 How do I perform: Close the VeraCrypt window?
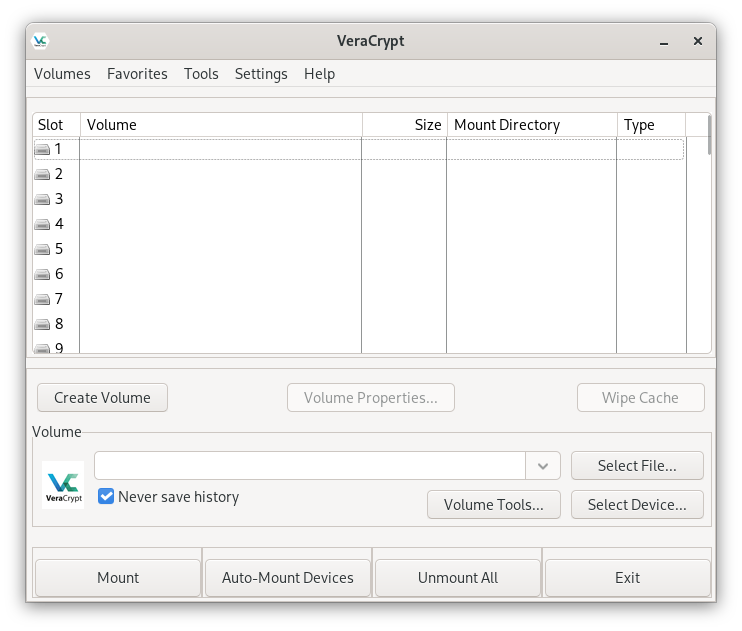pyautogui.click(x=698, y=41)
